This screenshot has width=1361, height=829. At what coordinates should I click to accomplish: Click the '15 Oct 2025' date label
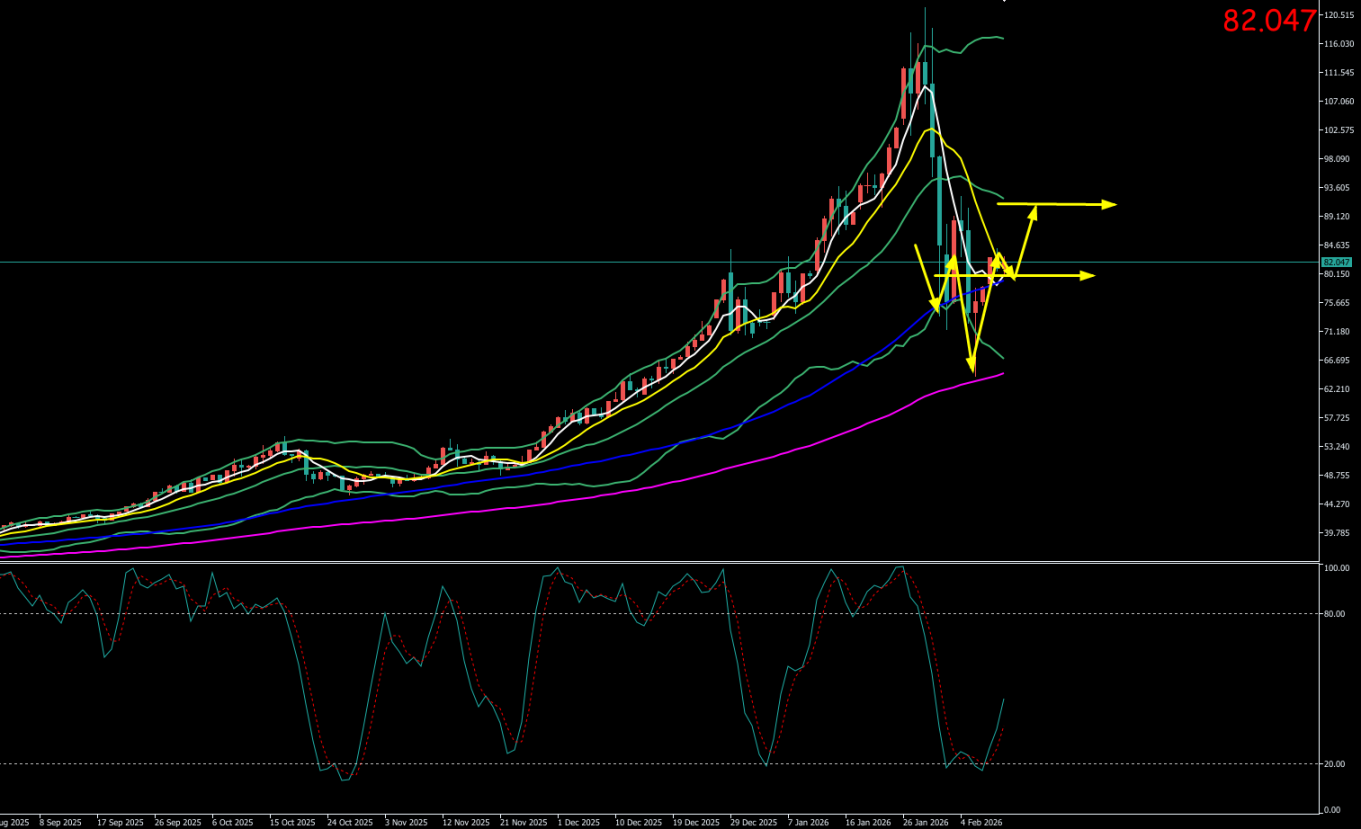290,822
